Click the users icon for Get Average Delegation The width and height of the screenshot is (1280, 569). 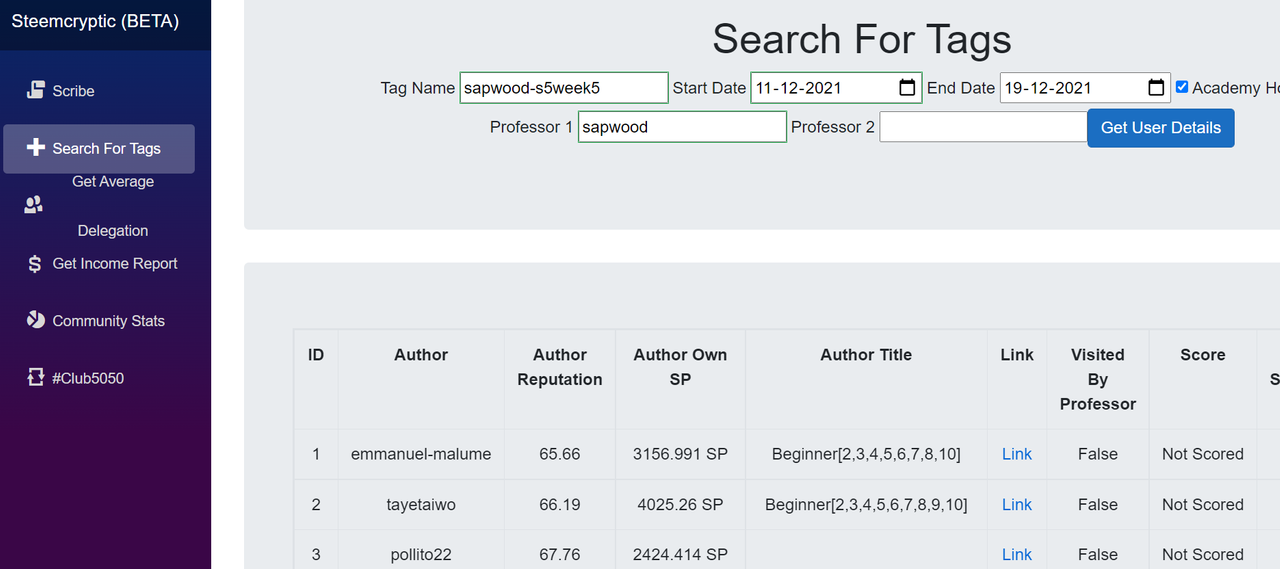34,205
